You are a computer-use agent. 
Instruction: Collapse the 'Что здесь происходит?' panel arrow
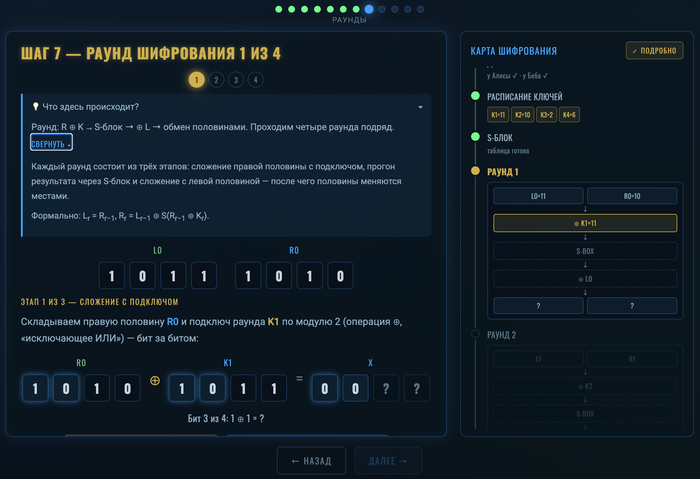(420, 107)
